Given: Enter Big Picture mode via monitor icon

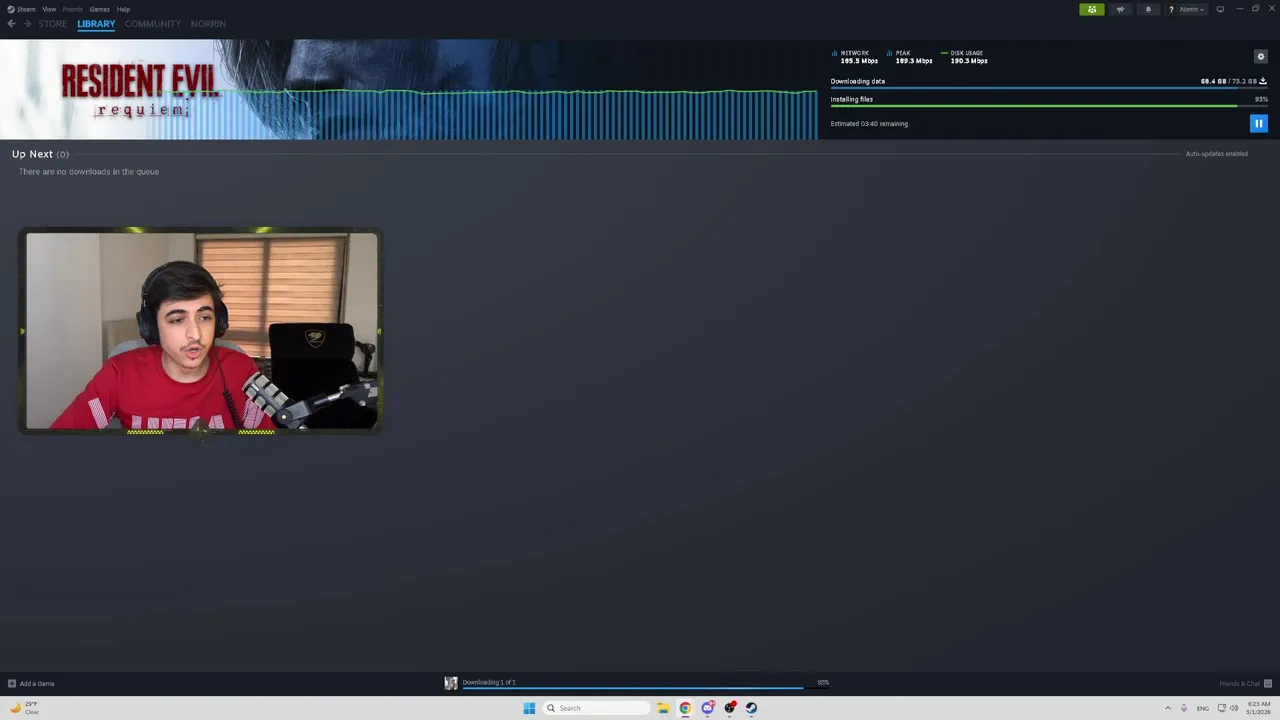Looking at the screenshot, I should [x=1220, y=9].
